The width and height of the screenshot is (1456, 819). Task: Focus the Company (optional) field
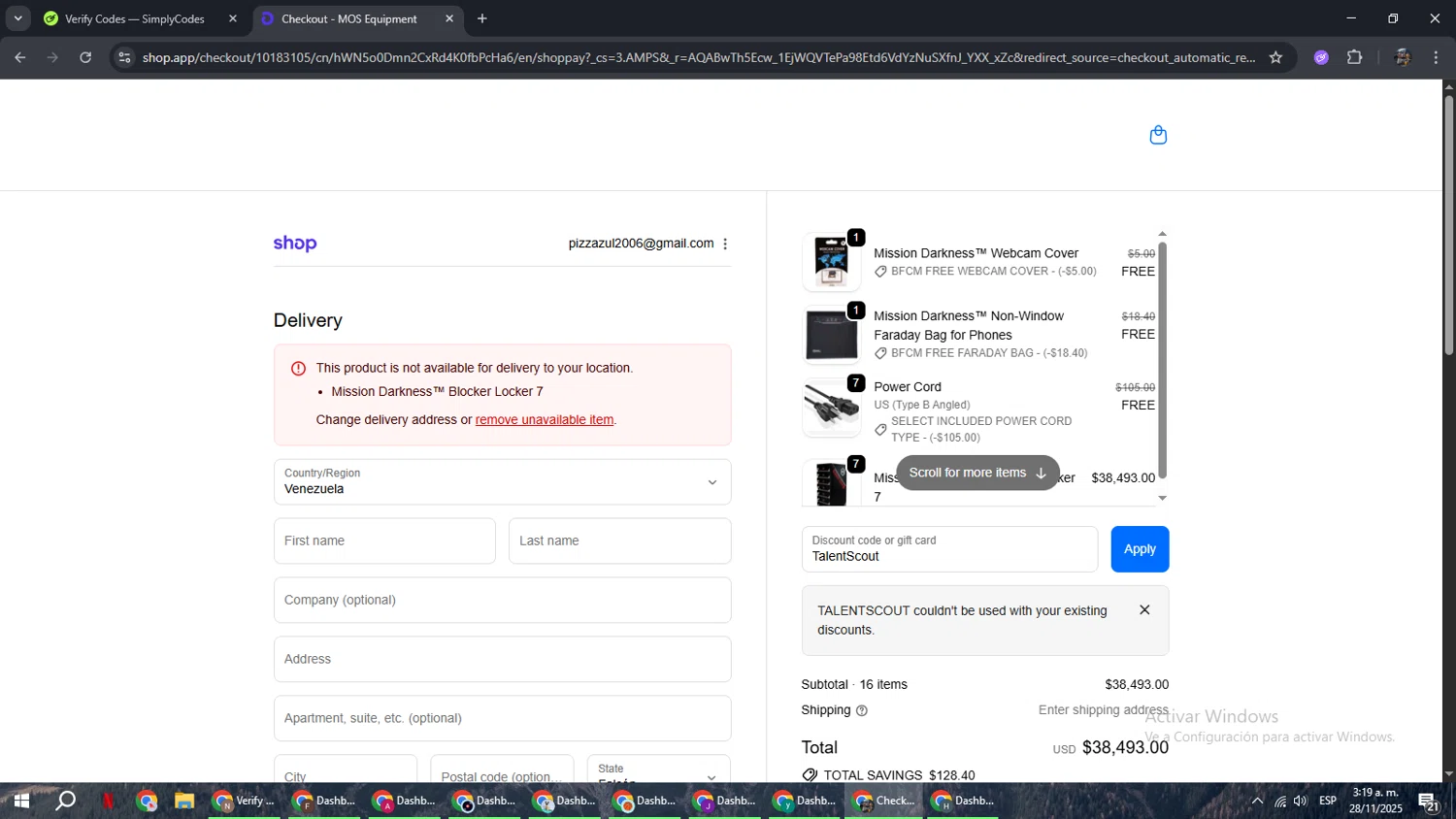[x=502, y=601]
